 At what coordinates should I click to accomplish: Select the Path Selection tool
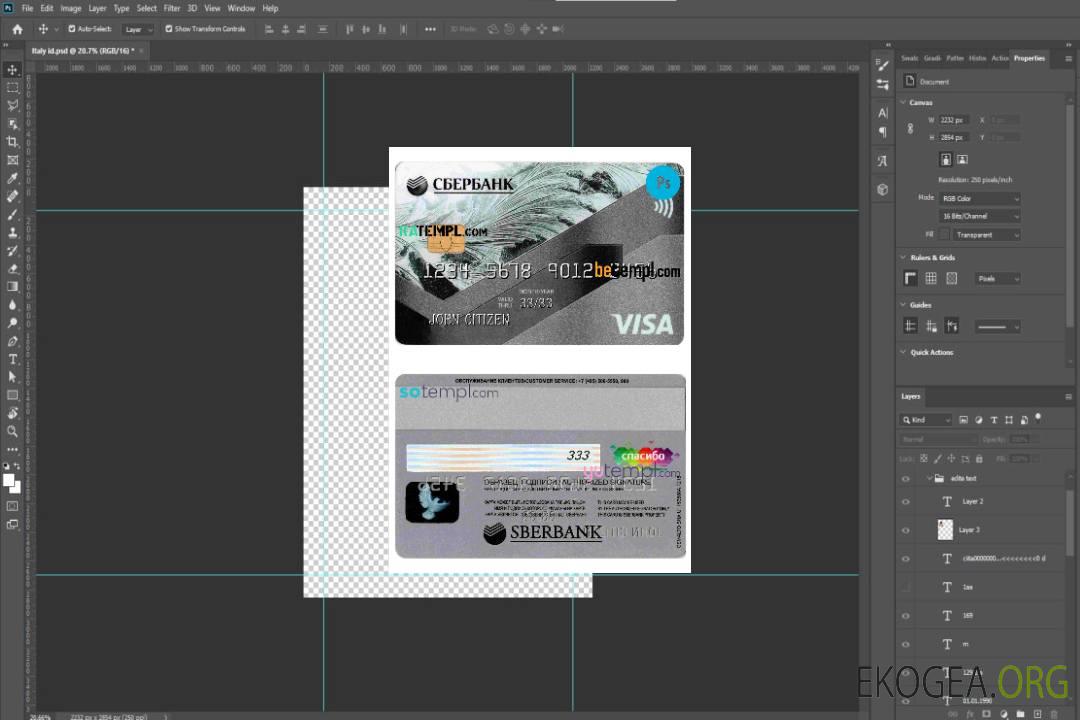[12, 377]
